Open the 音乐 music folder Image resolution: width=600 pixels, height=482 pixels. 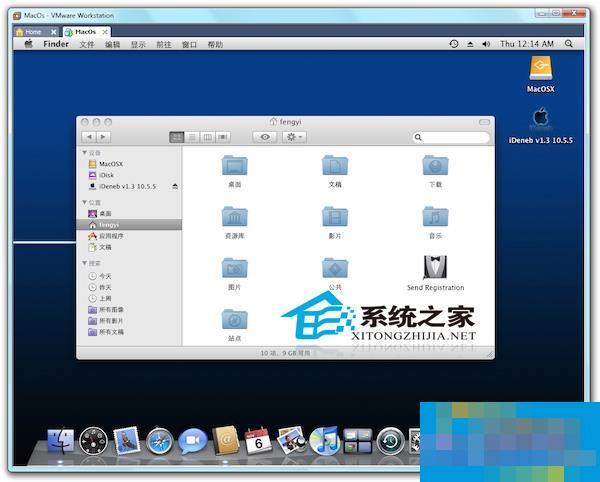point(435,217)
